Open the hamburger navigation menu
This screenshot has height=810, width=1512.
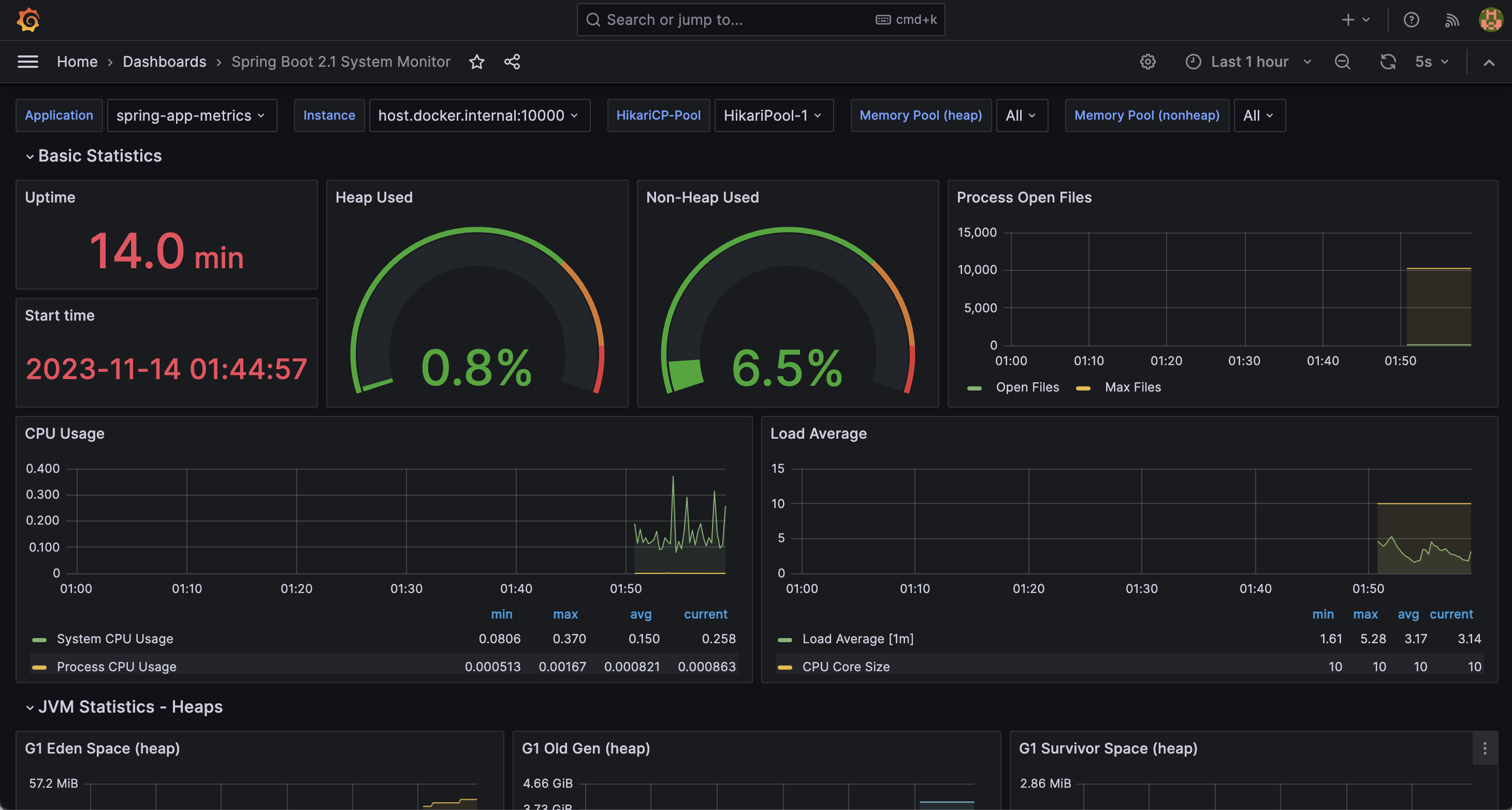(27, 62)
